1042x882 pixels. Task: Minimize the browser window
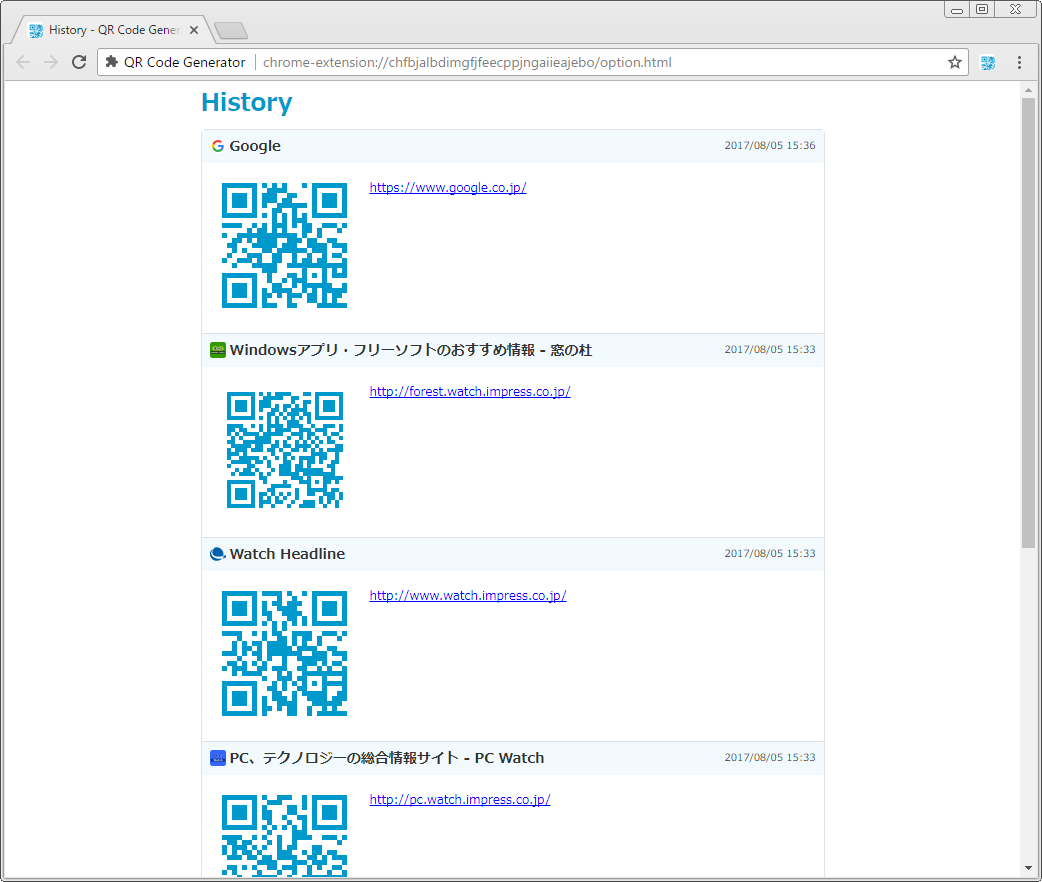957,9
